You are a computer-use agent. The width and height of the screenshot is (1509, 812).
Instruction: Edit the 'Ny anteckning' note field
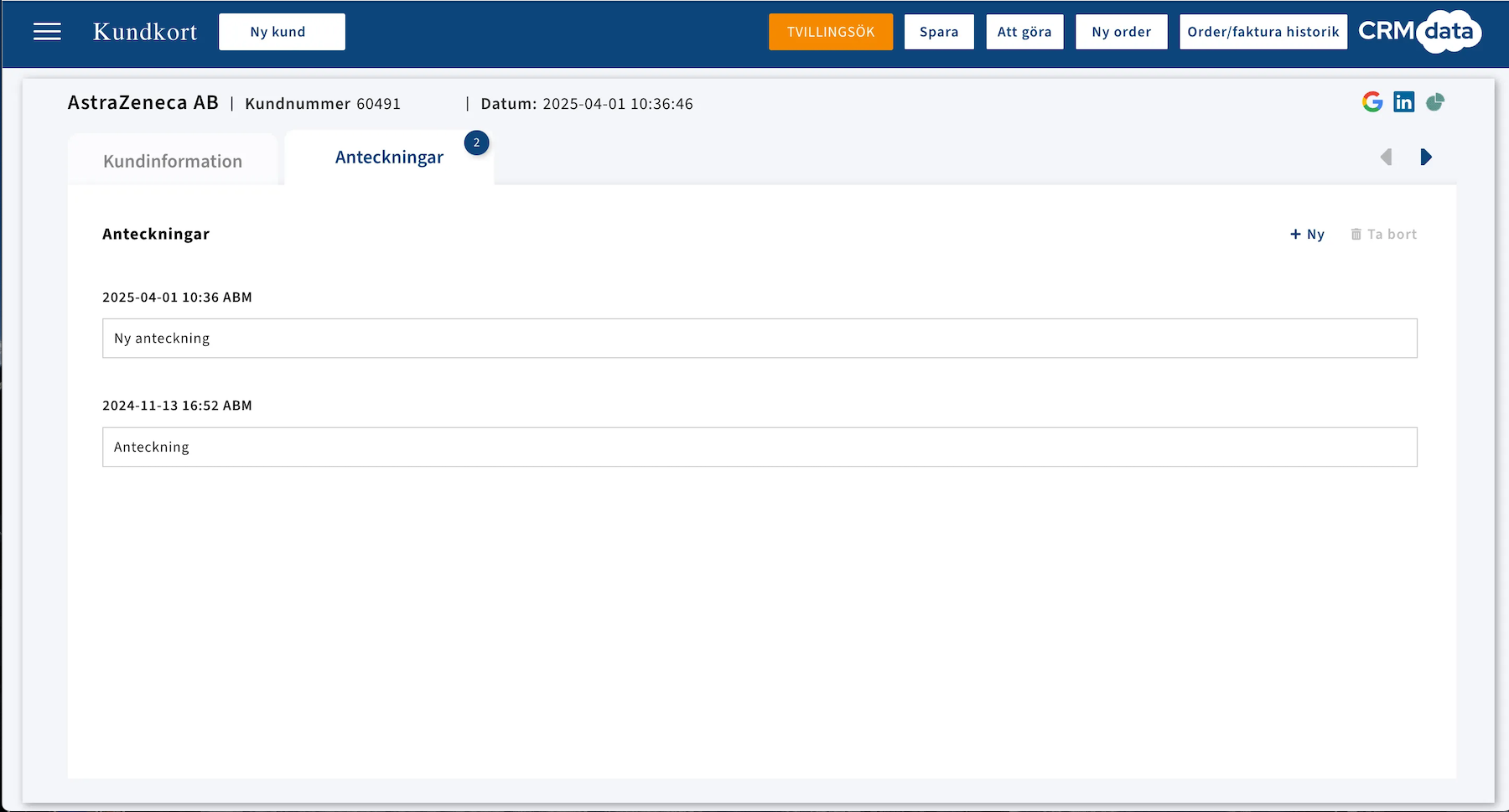(x=760, y=339)
